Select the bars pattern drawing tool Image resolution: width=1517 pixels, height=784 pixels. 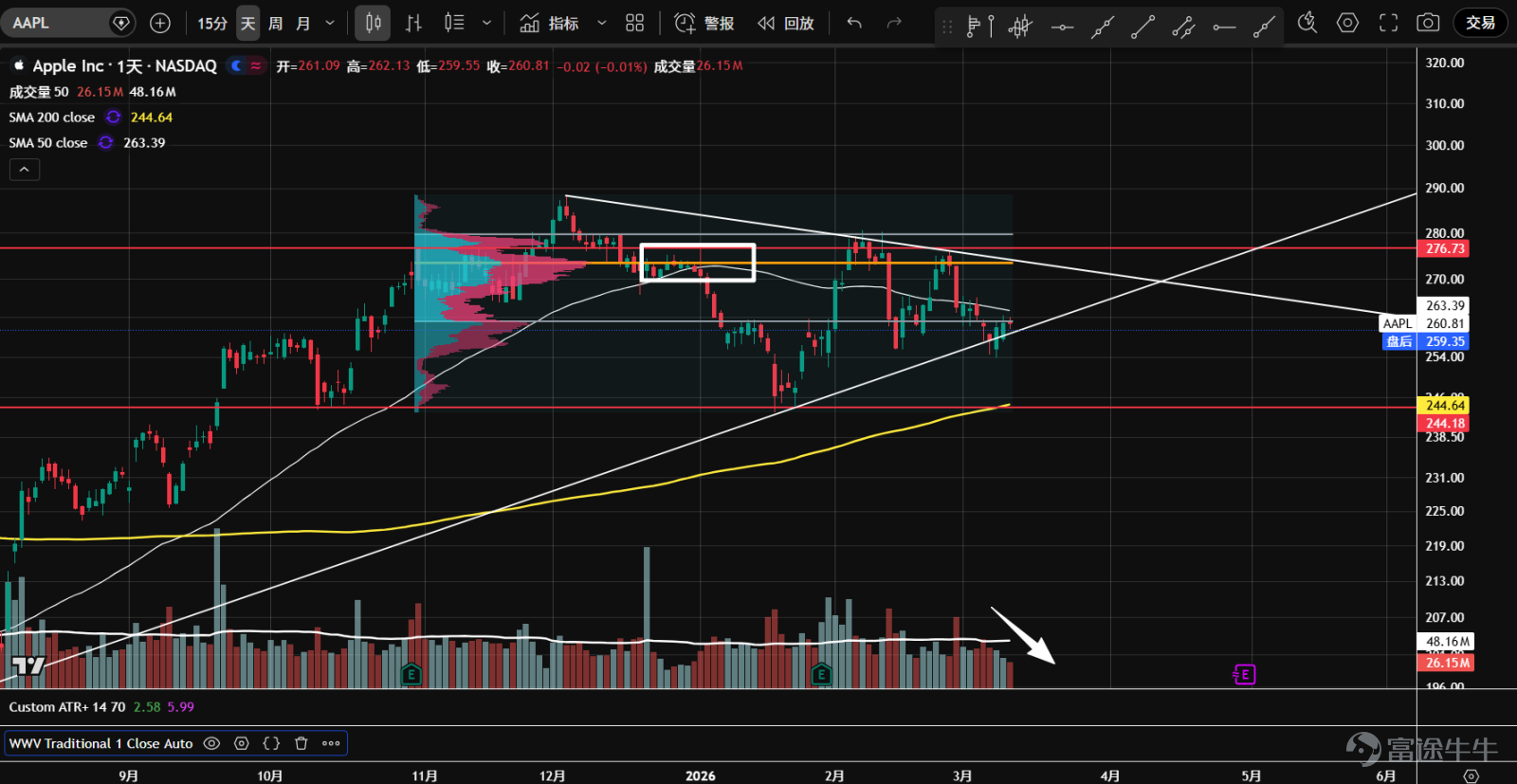pos(1020,27)
